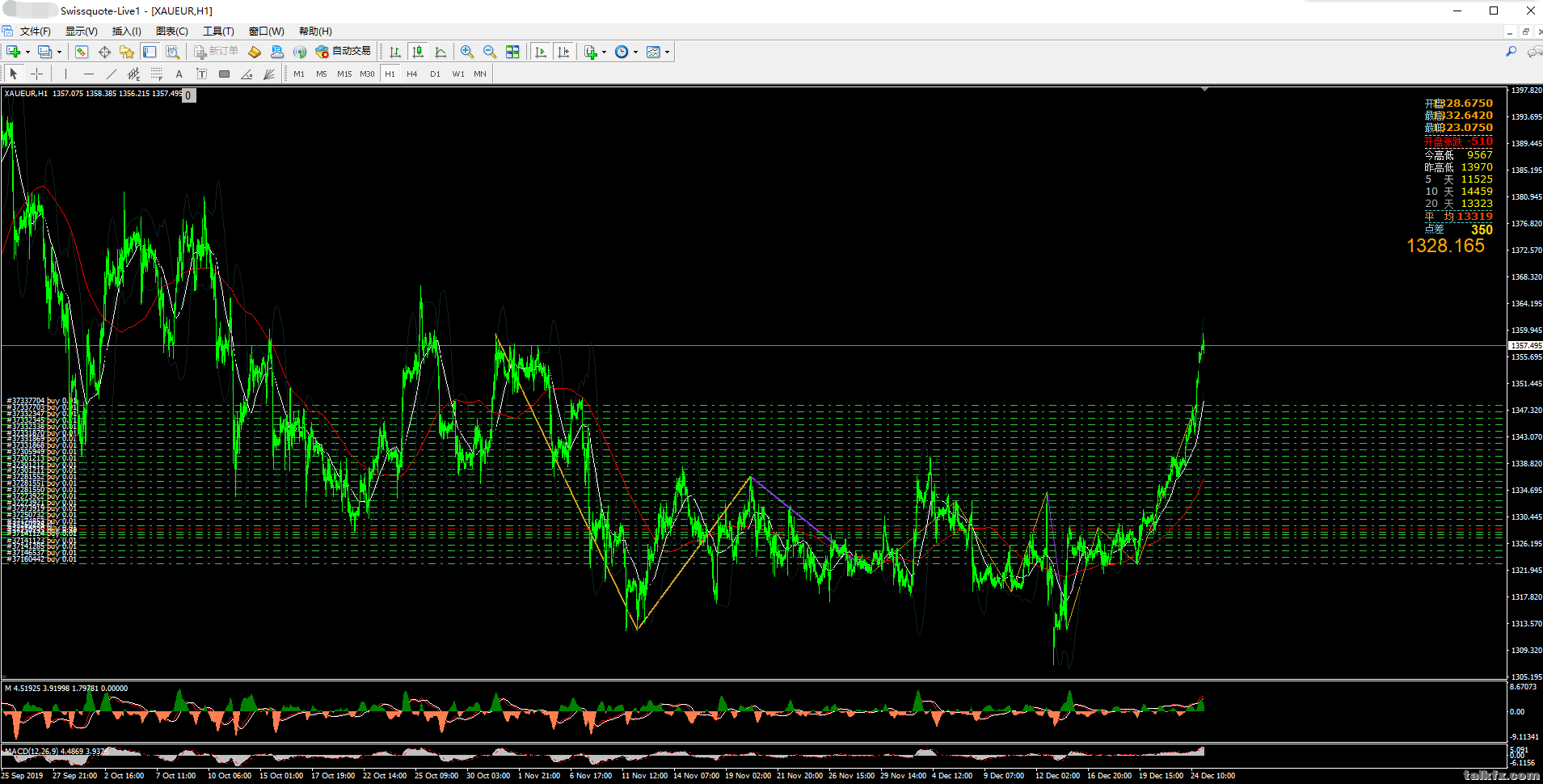1543x784 pixels.
Task: Open the chart templates icon
Action: coord(653,52)
